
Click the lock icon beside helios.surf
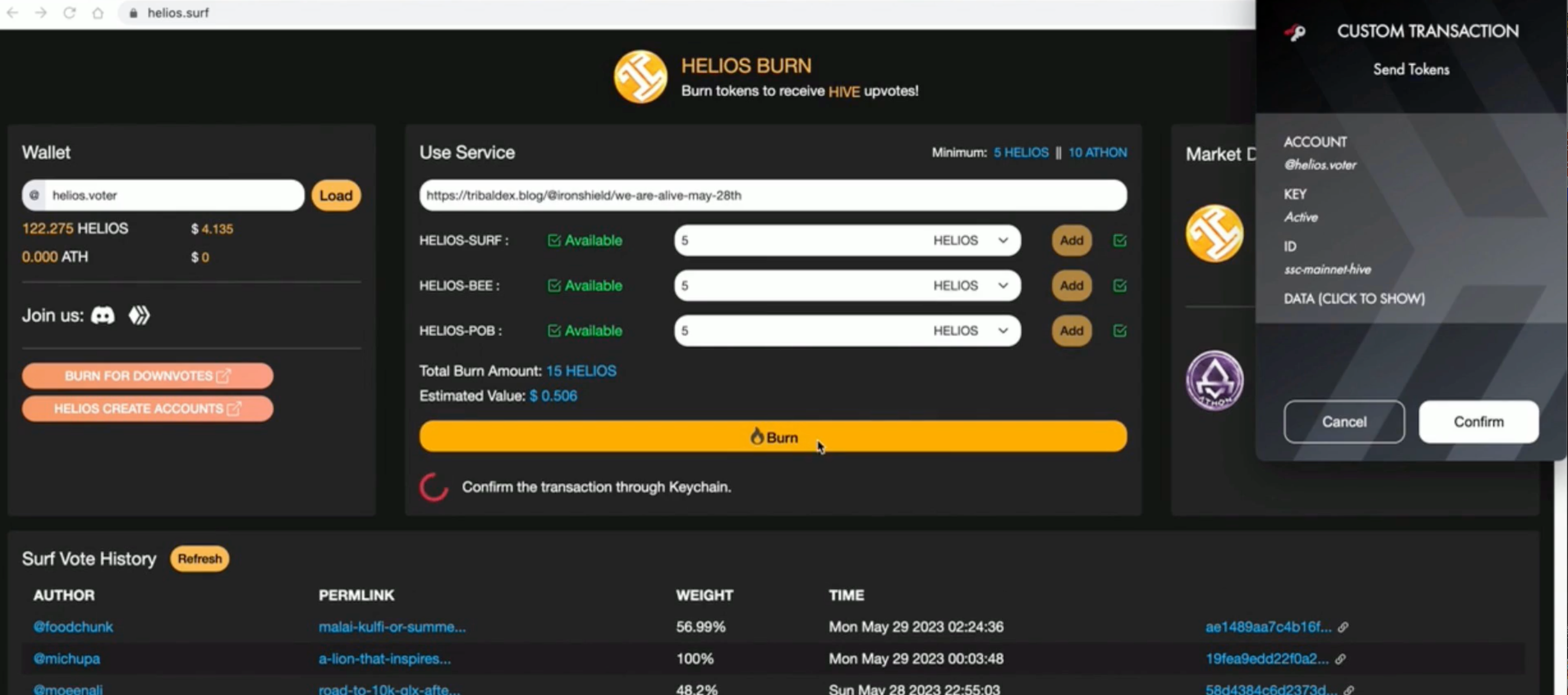pyautogui.click(x=134, y=13)
